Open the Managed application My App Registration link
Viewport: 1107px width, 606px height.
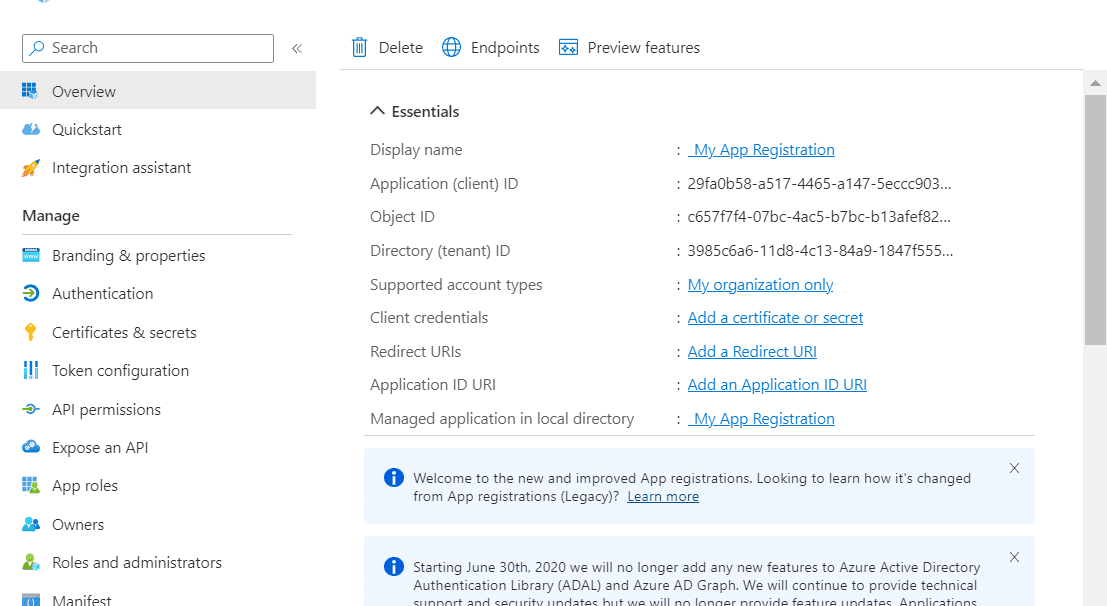(761, 419)
